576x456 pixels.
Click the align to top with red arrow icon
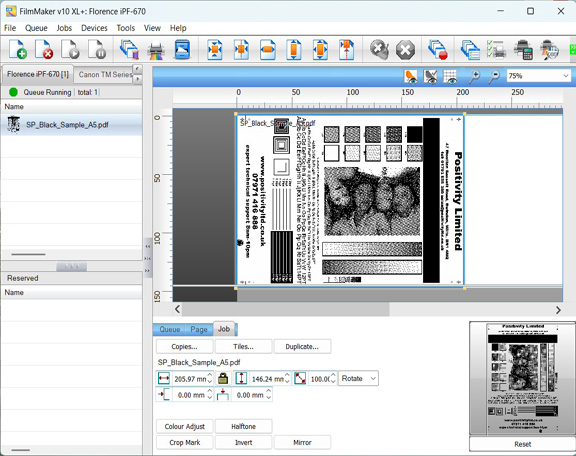pos(346,49)
